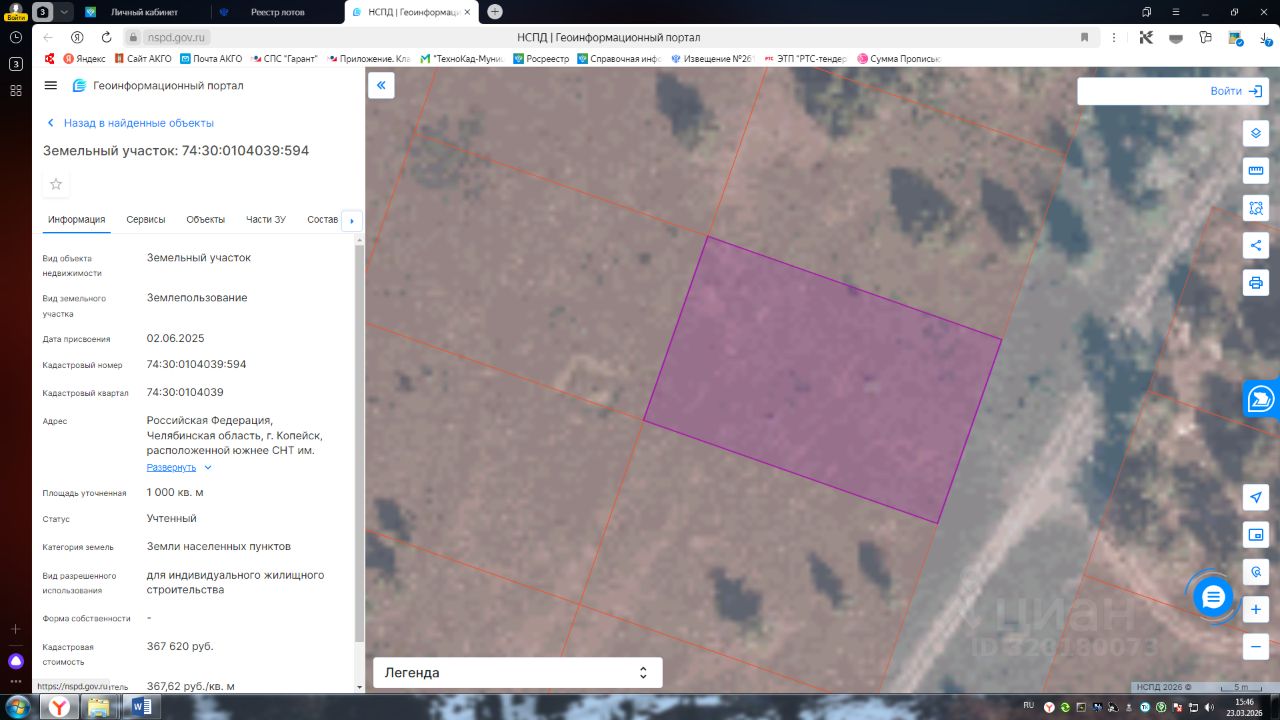Image resolution: width=1280 pixels, height=720 pixels.
Task: Bookmark this page in address bar
Action: pyautogui.click(x=1084, y=37)
